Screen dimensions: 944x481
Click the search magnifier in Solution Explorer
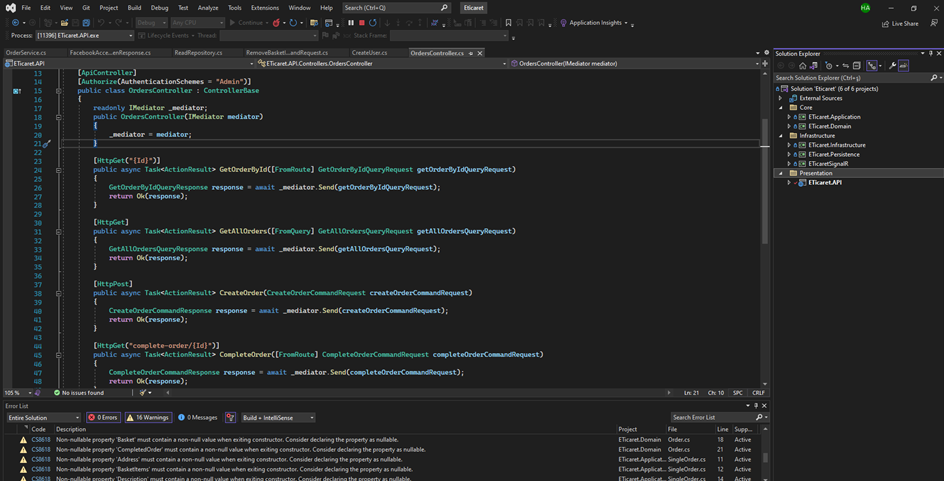(x=934, y=78)
